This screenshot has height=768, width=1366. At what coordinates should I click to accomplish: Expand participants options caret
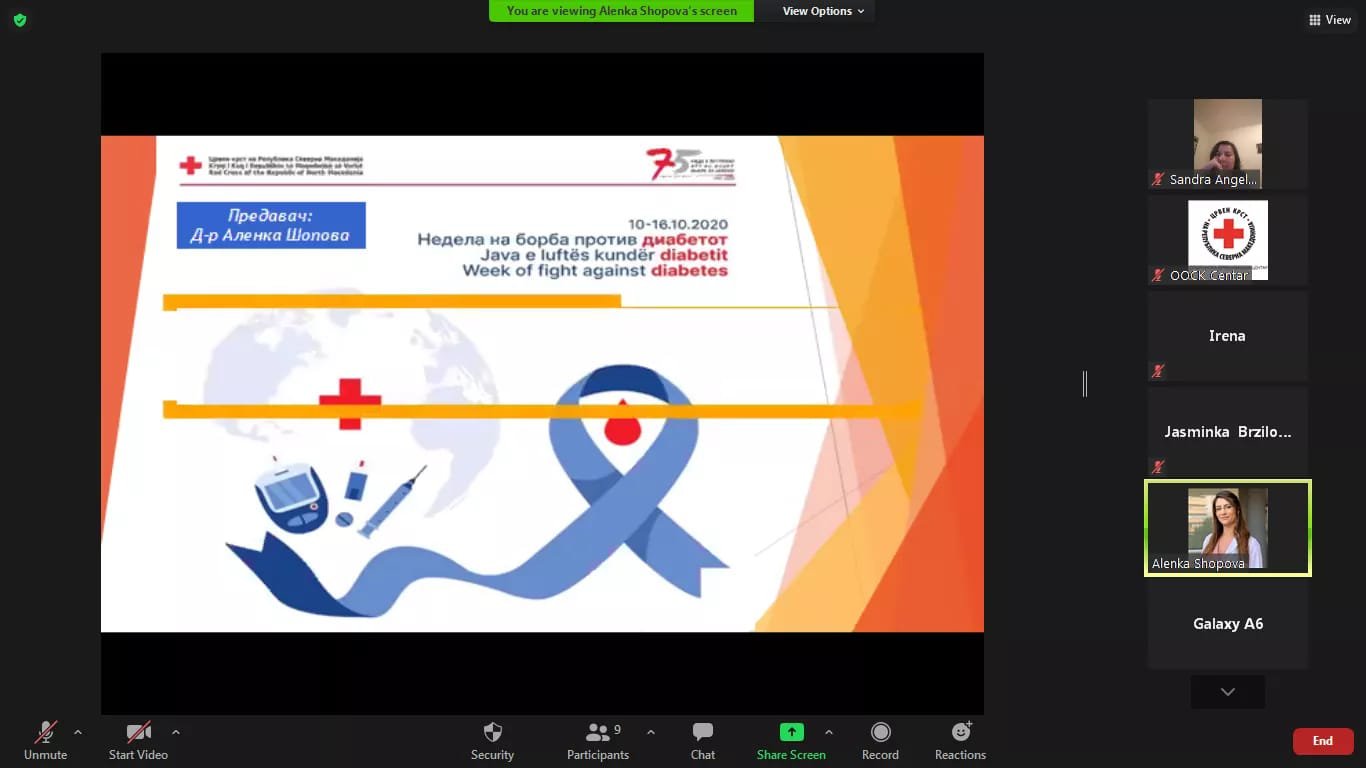651,732
